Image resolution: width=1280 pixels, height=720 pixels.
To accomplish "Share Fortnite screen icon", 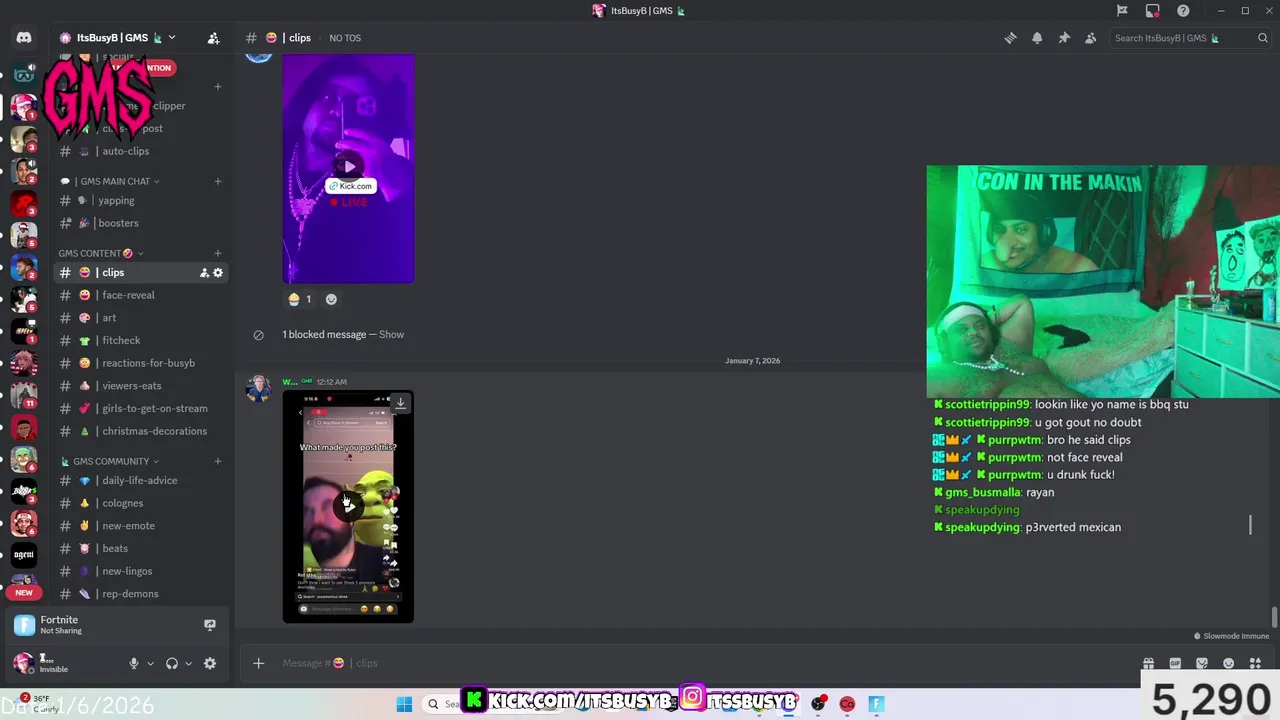I will pyautogui.click(x=210, y=625).
